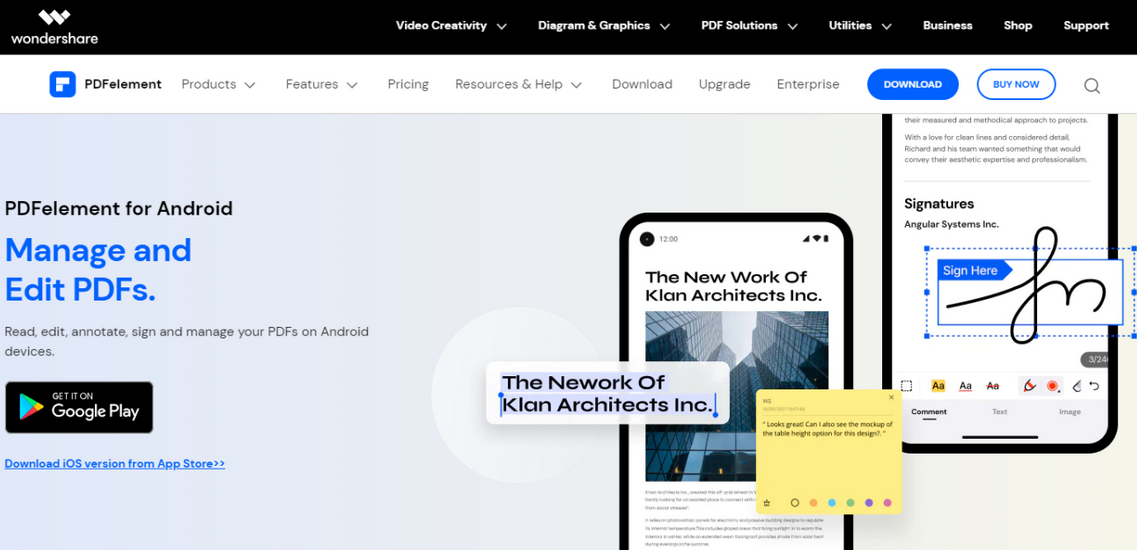Expand the Video Creativity menu

(x=450, y=25)
